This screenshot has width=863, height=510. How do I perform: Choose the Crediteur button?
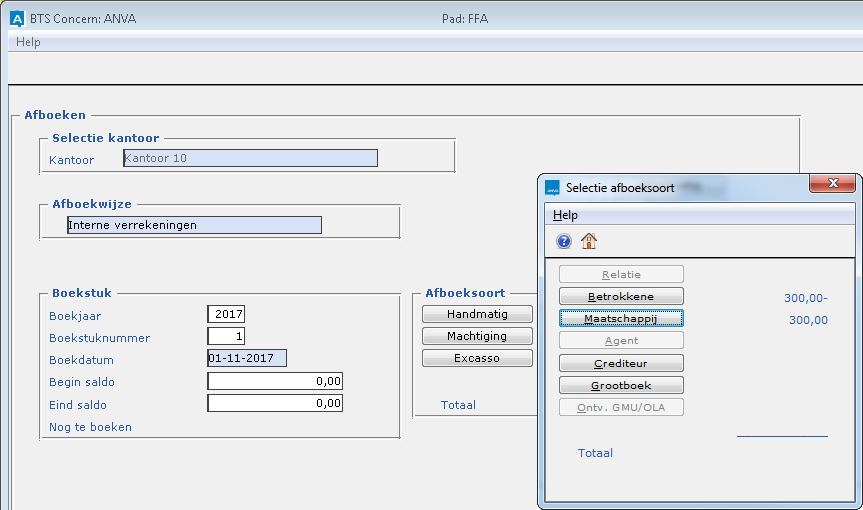coord(621,363)
